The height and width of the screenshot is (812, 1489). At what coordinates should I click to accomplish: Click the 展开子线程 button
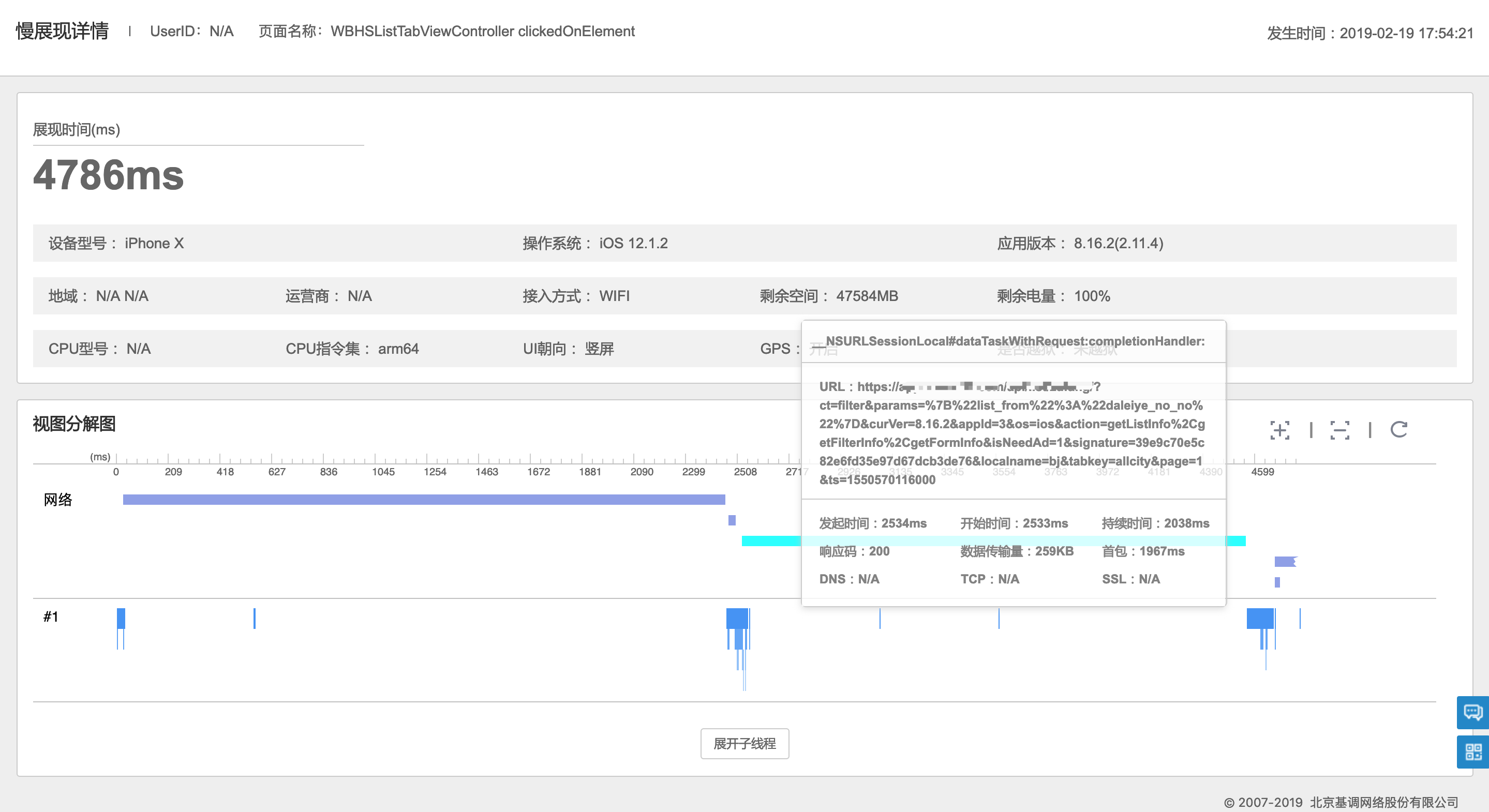coord(744,743)
